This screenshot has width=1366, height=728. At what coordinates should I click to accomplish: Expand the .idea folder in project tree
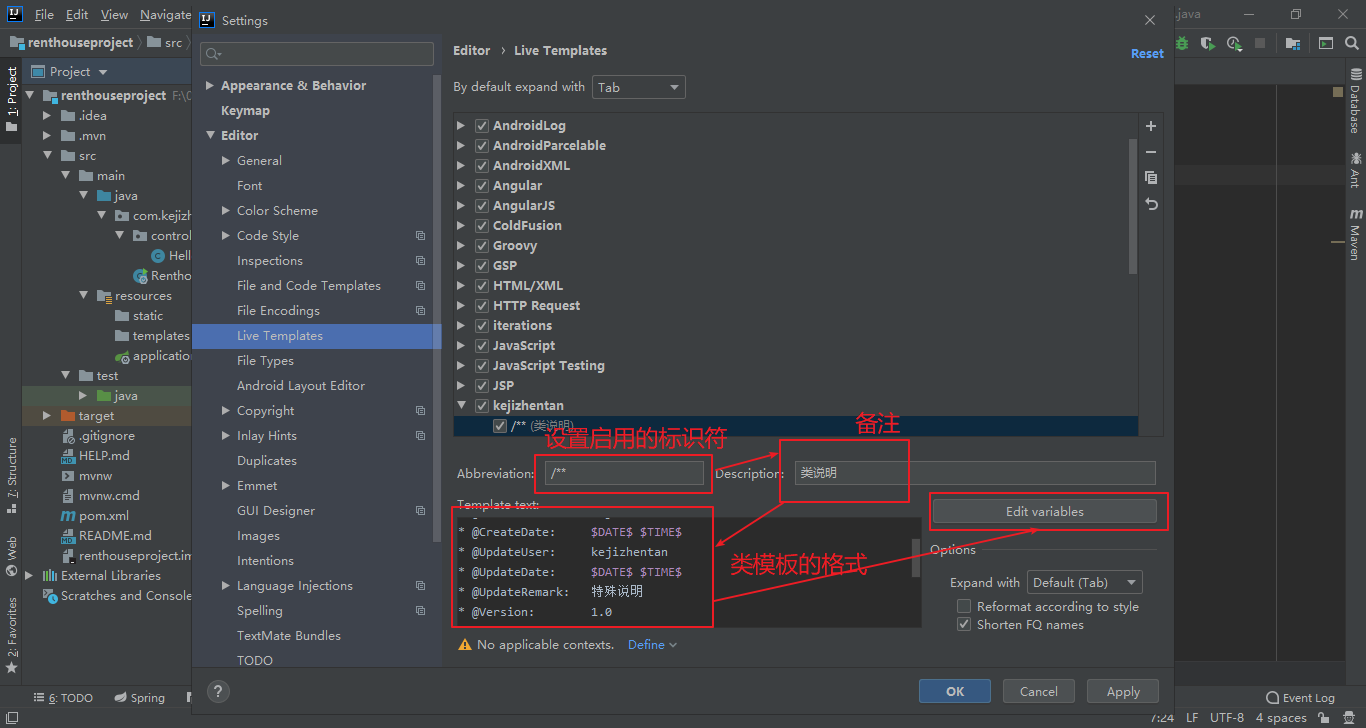tap(47, 116)
